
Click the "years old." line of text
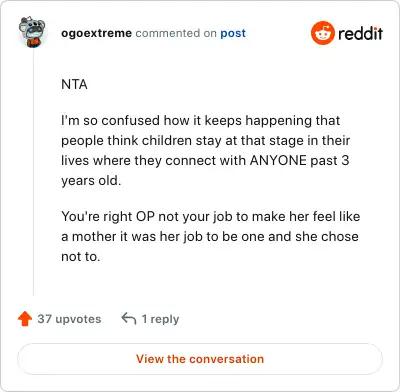91,181
